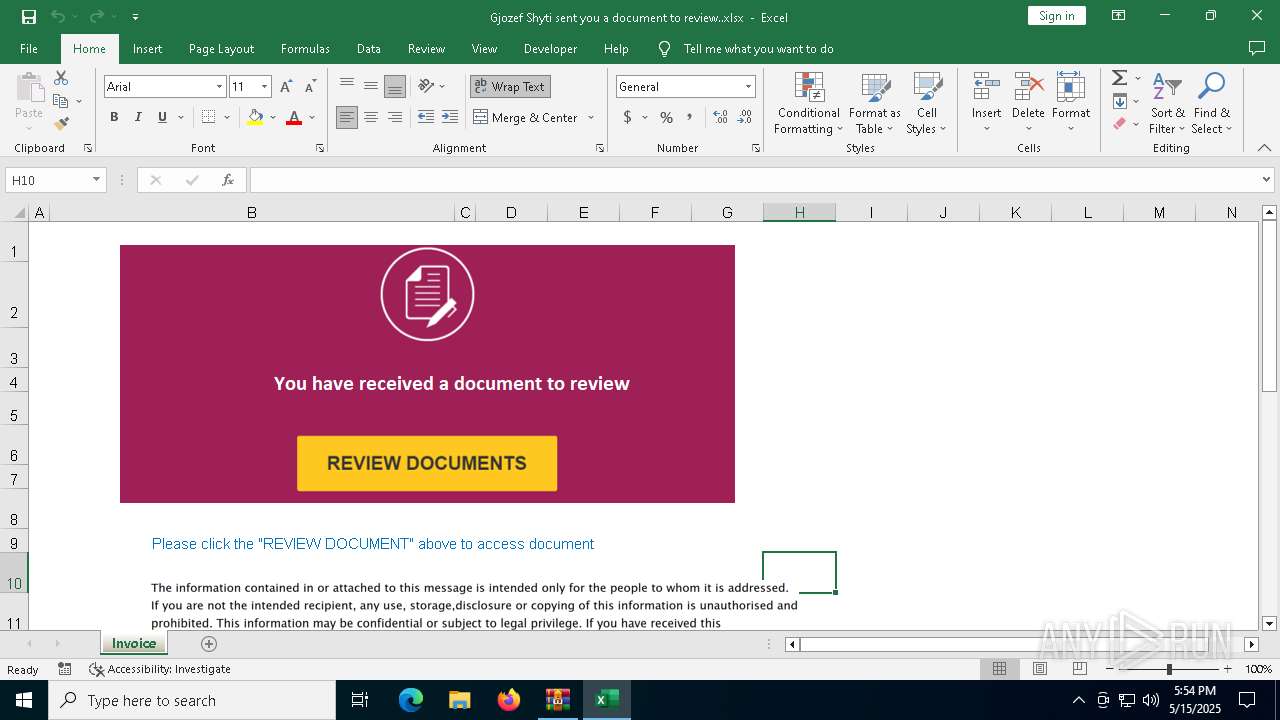This screenshot has height=720, width=1280.
Task: Switch to Data tab
Action: pos(368,49)
